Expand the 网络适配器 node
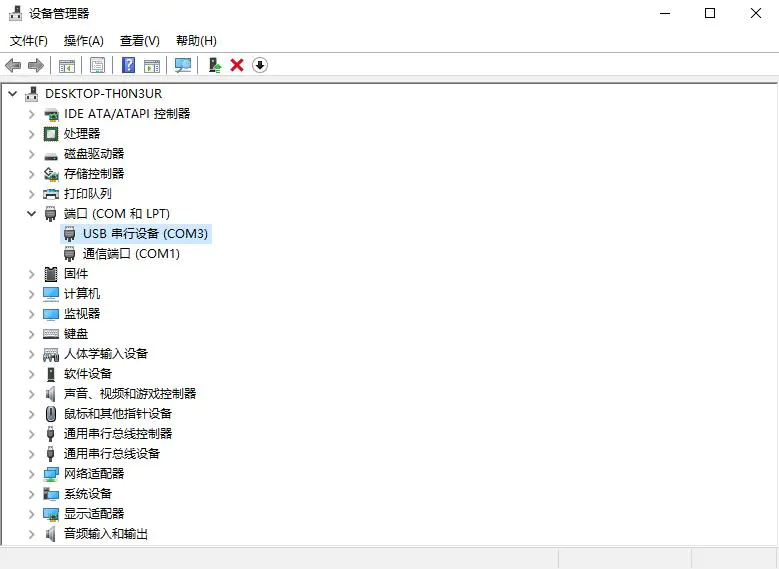This screenshot has height=569, width=779. (x=31, y=474)
